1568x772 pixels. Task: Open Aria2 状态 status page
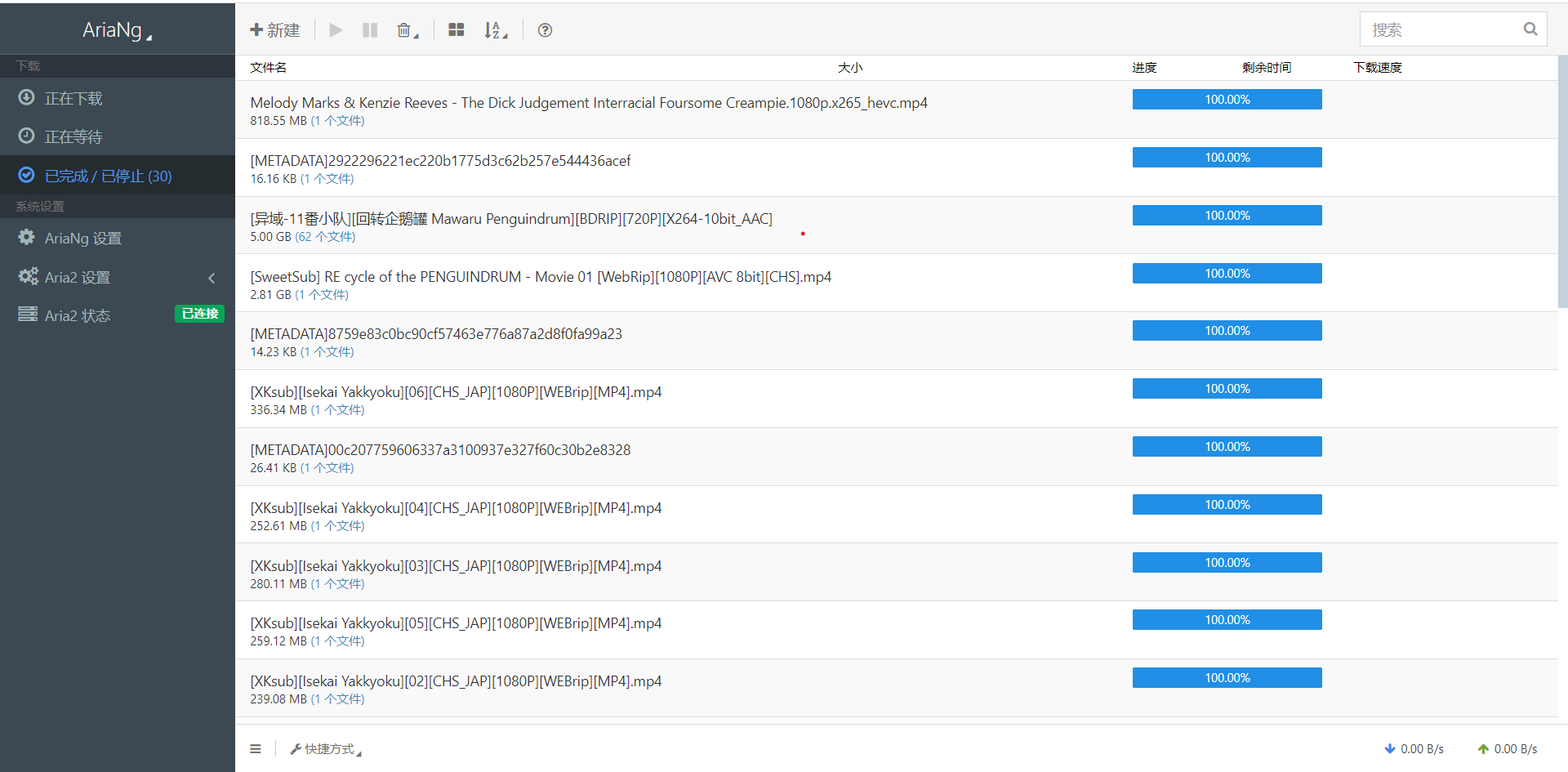[x=78, y=315]
